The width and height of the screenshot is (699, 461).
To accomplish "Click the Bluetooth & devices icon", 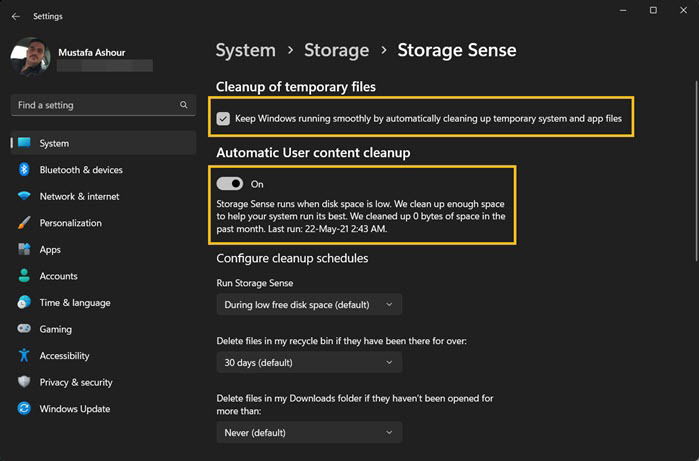I will click(x=24, y=169).
